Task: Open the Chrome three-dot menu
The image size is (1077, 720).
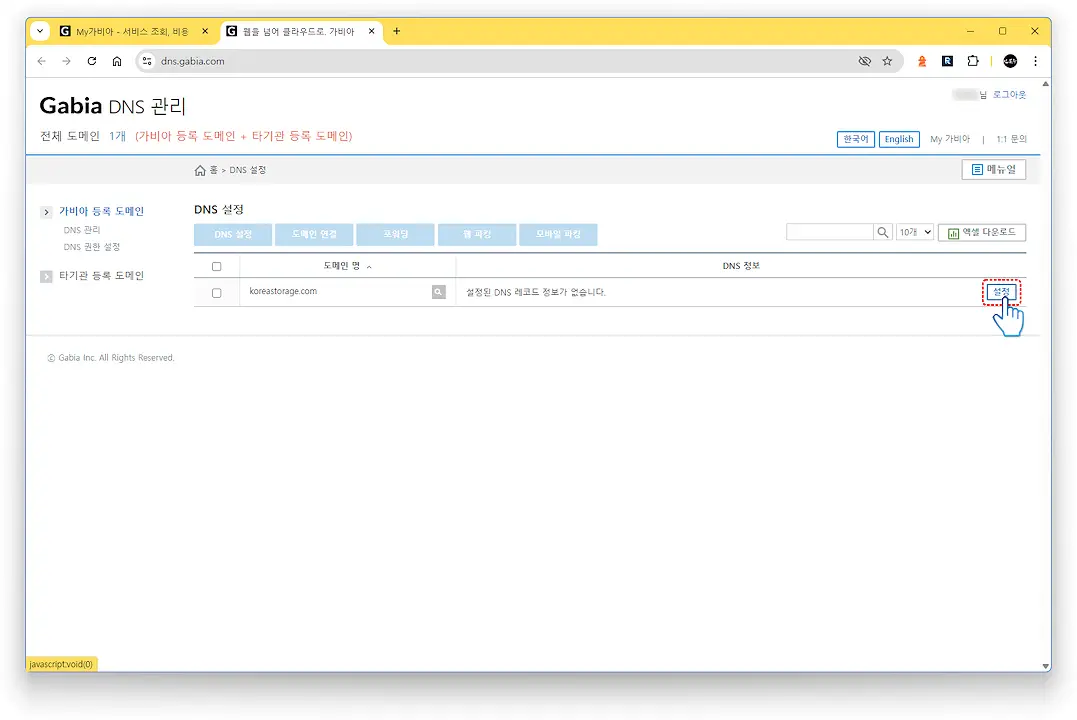Action: point(1035,61)
